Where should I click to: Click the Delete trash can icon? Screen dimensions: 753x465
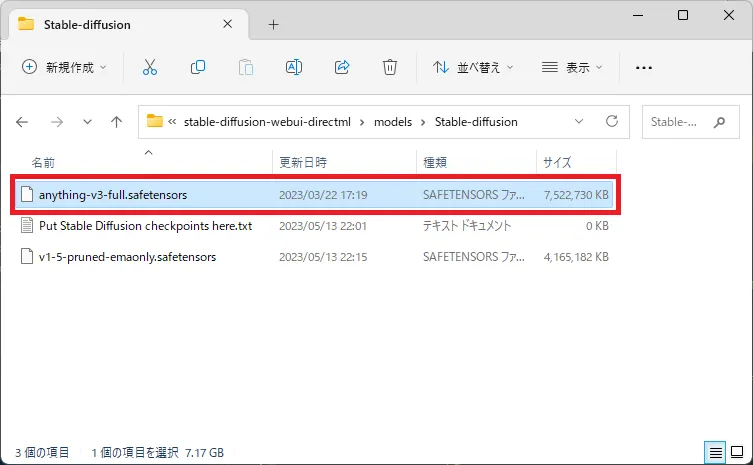click(390, 67)
